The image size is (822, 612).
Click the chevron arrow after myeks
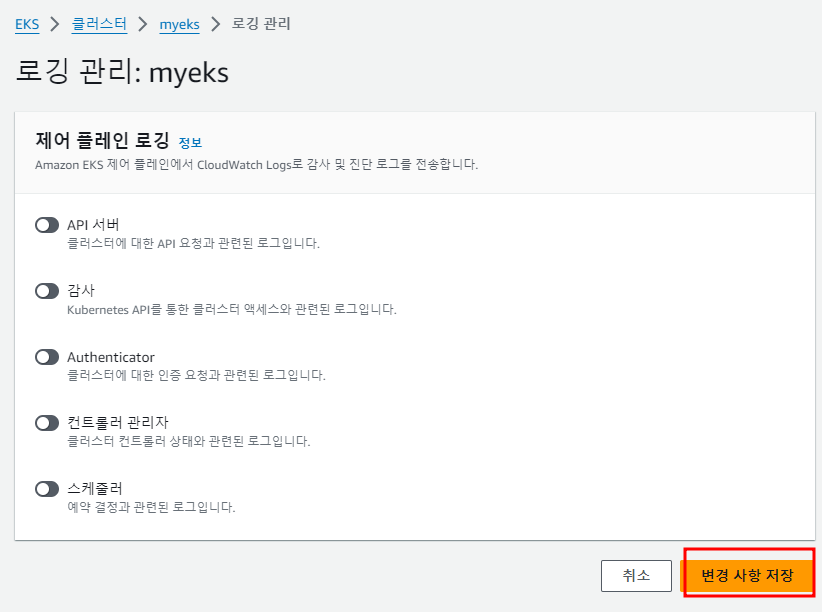pos(215,24)
